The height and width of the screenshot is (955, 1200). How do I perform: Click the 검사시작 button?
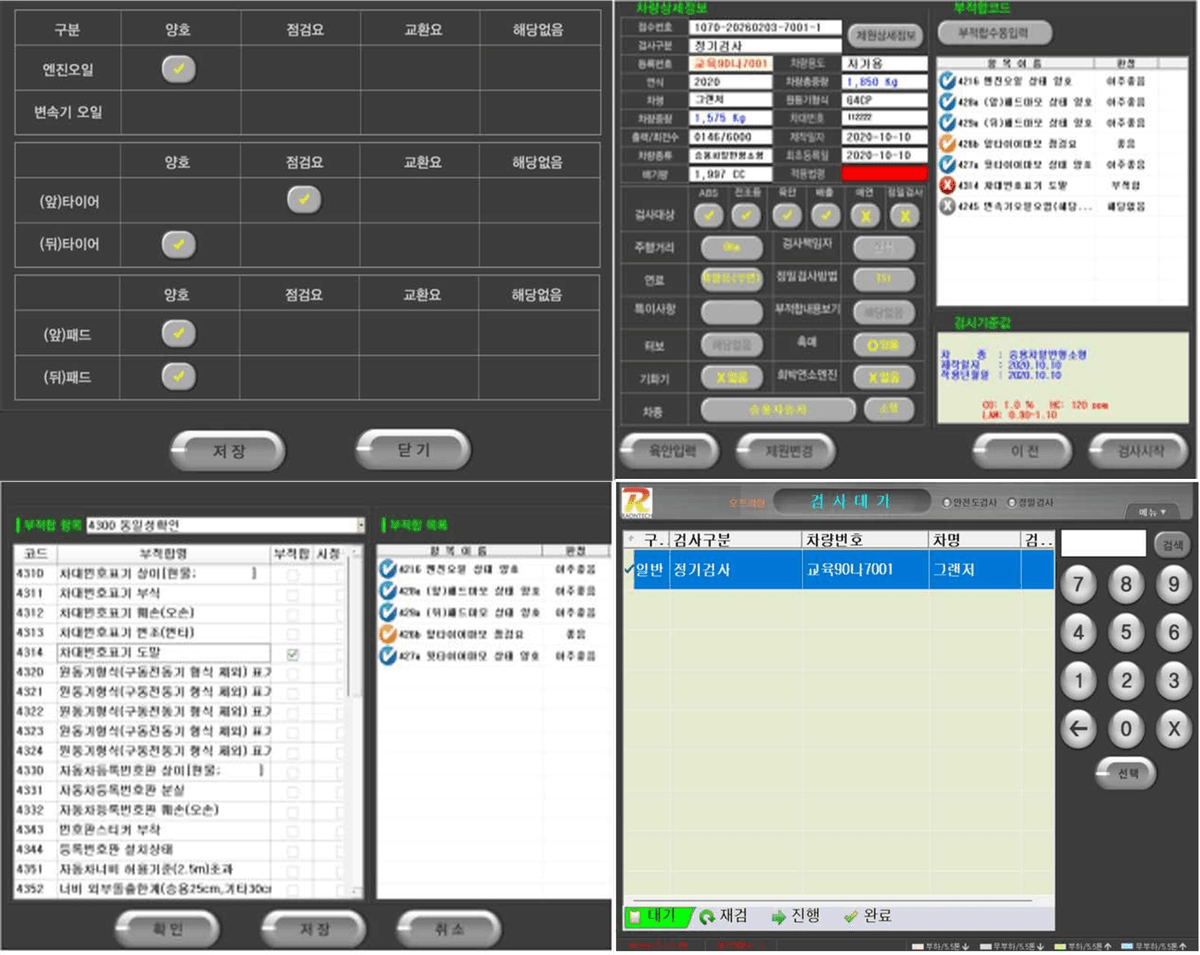coord(1136,451)
